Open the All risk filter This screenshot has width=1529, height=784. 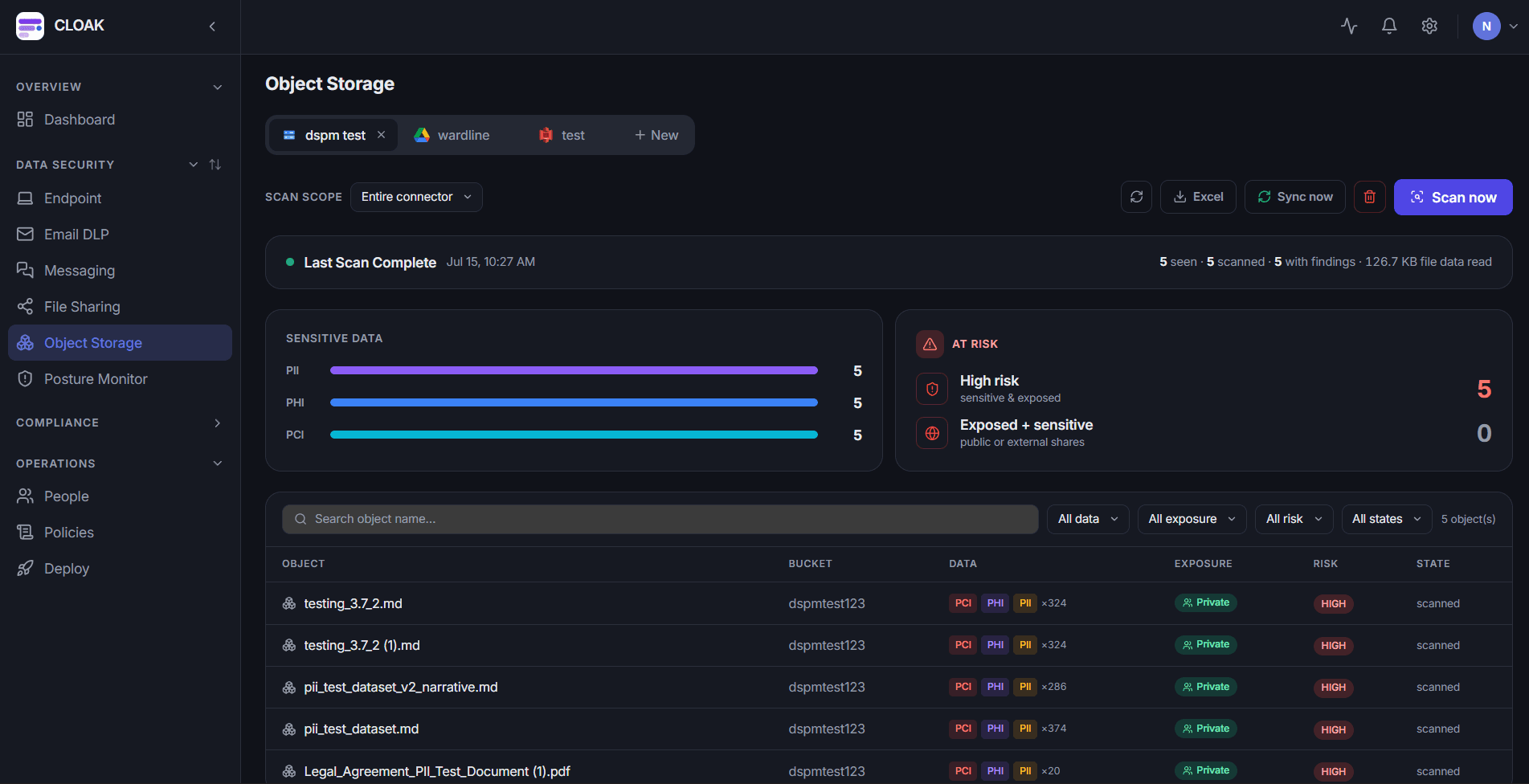pyautogui.click(x=1294, y=519)
